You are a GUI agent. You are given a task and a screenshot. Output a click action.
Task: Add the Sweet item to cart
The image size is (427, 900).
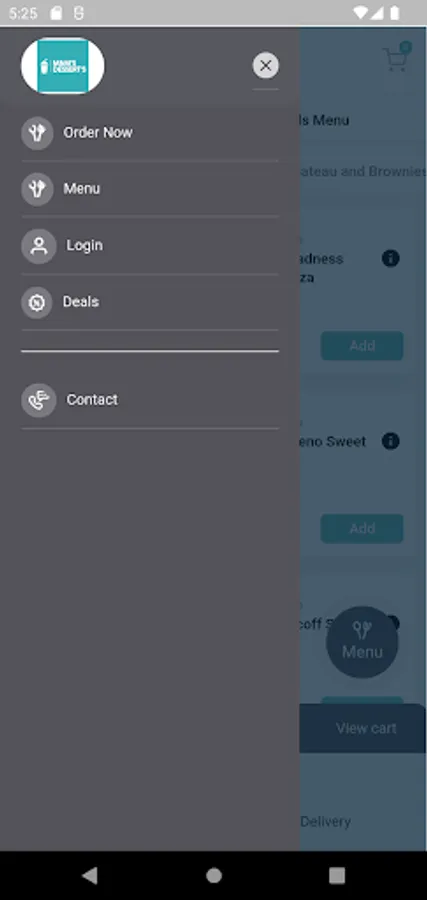coord(362,528)
